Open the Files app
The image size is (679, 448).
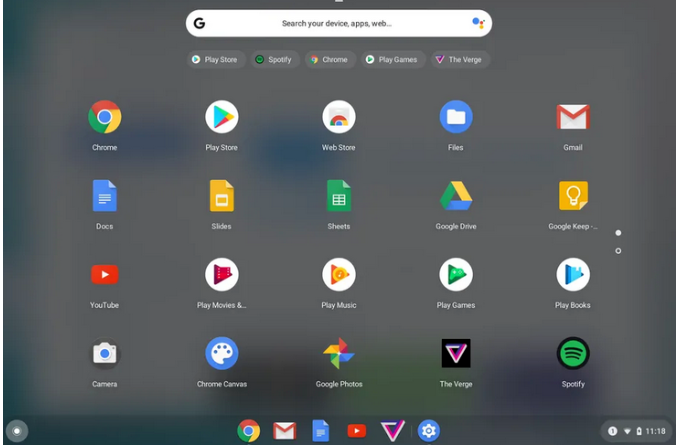click(456, 117)
